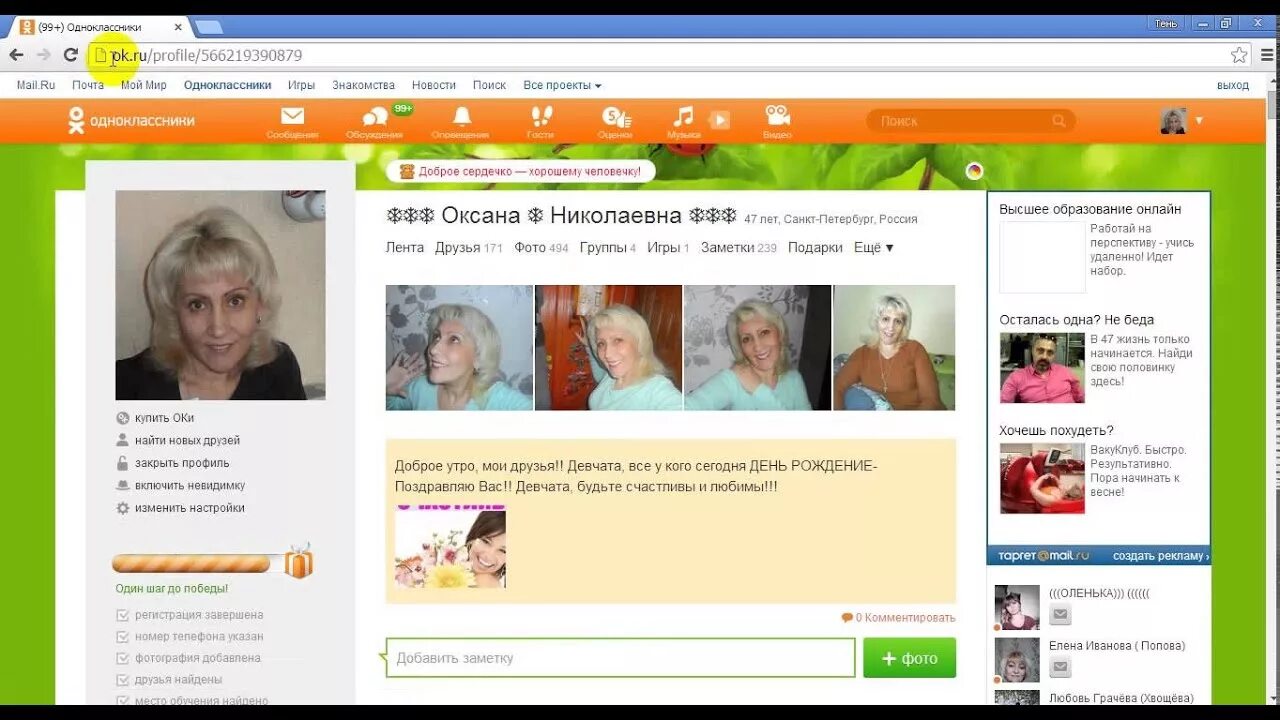This screenshot has height=720, width=1280.
Task: Click the Добавить заметку input field
Action: tap(620, 658)
